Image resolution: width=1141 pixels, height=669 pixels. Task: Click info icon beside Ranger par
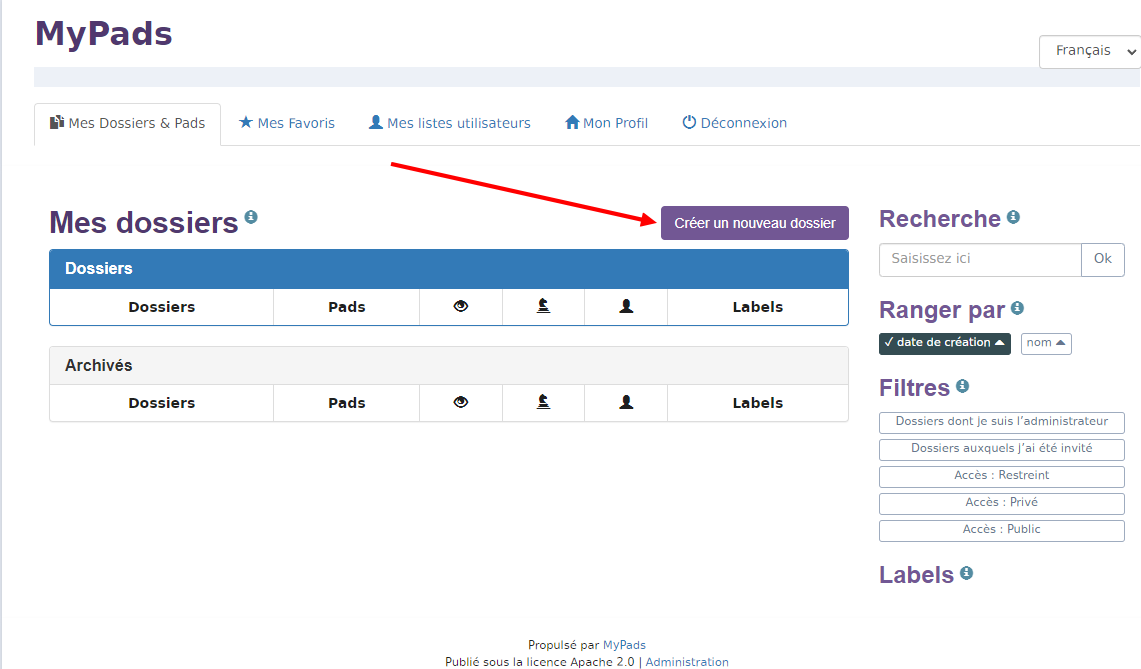tap(1017, 308)
